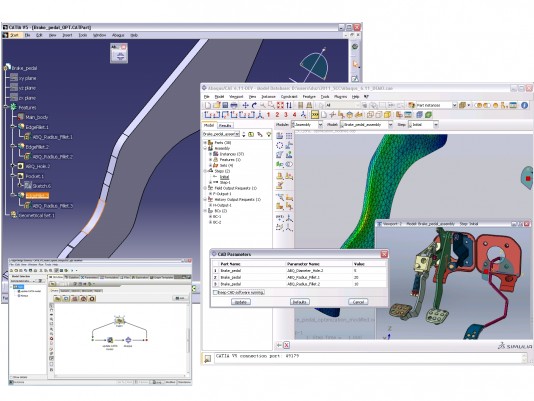Expand ABQ_Hole.2 node in CATIA tree

point(13,166)
